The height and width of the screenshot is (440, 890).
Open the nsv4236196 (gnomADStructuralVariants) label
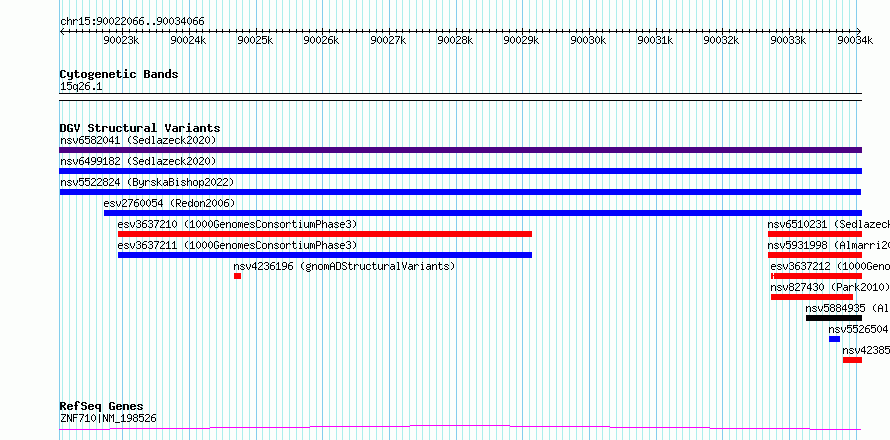pyautogui.click(x=345, y=266)
